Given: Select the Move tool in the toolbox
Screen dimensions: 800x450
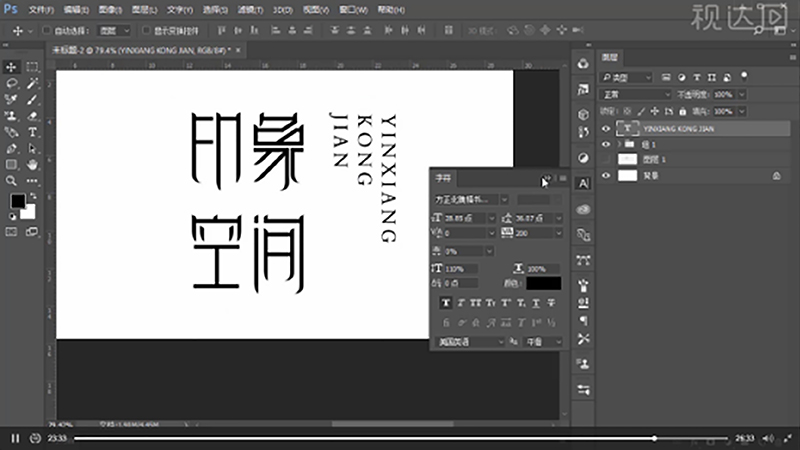Looking at the screenshot, I should pos(11,67).
